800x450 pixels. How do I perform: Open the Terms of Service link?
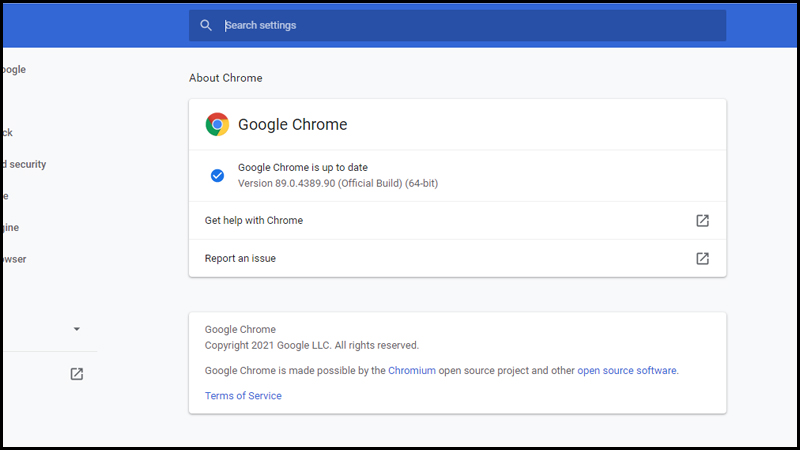(x=243, y=396)
